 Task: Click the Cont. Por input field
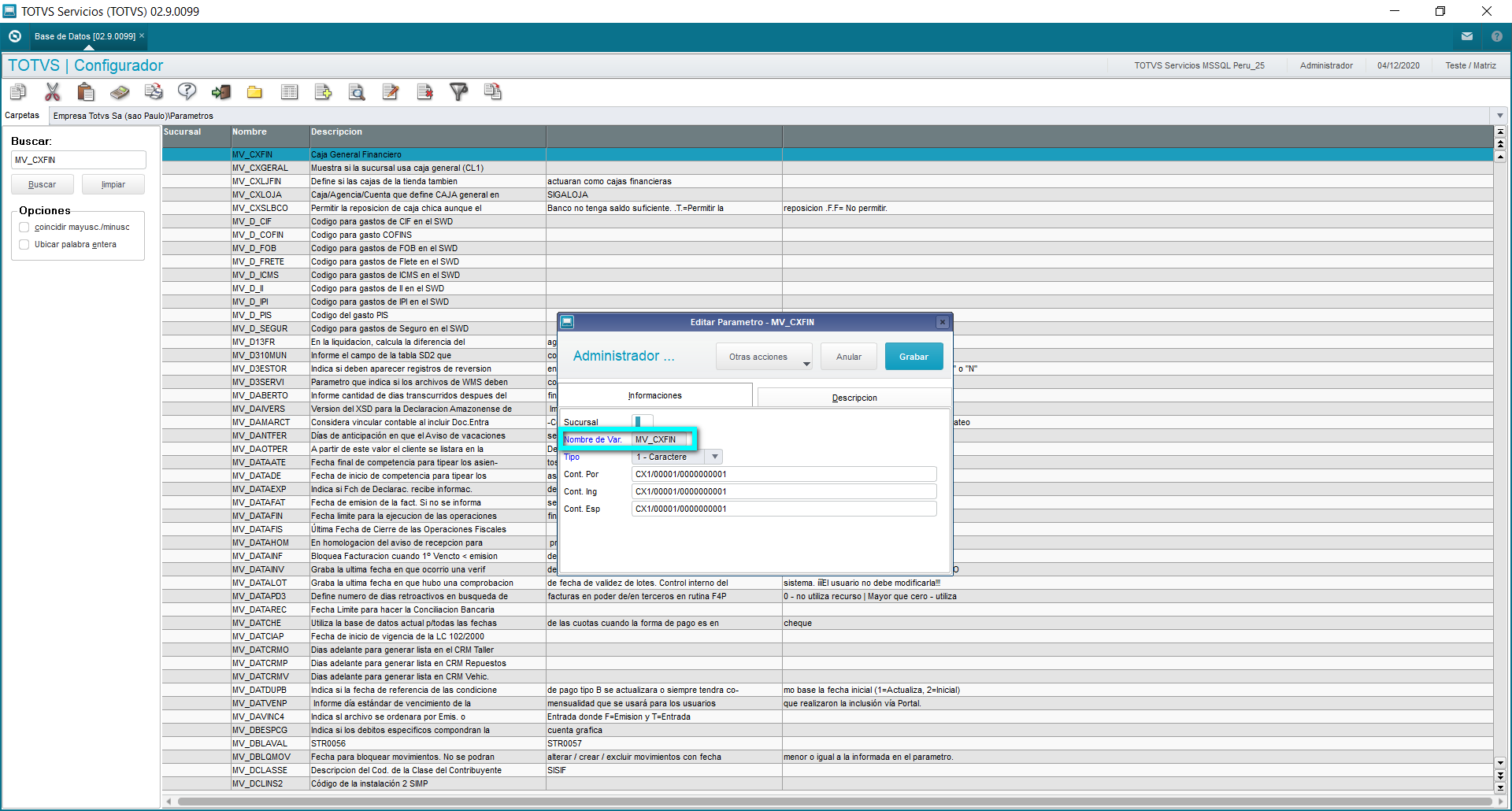784,474
